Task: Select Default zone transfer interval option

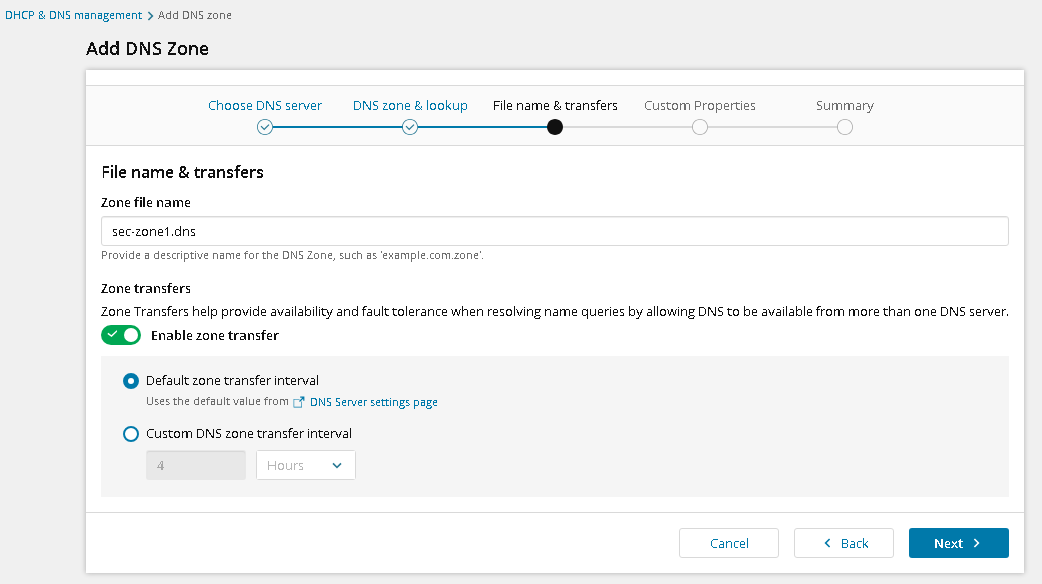Action: click(130, 380)
